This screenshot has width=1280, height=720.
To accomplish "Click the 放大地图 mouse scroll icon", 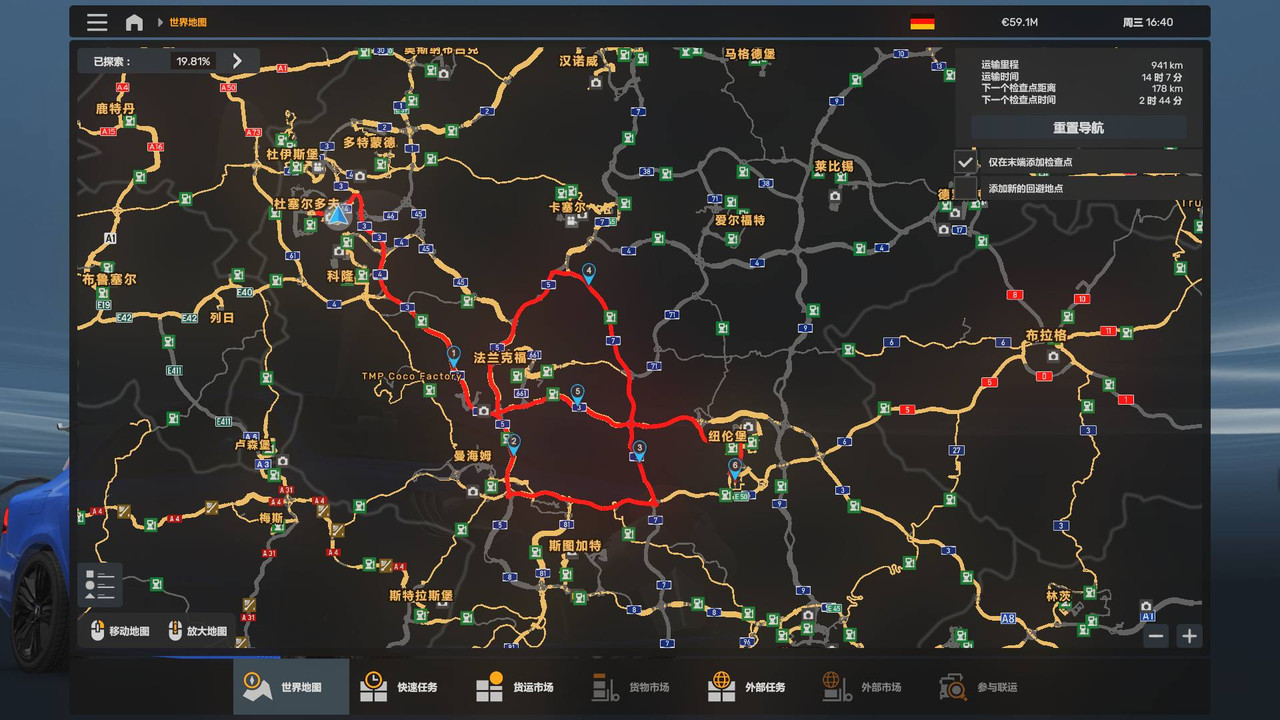I will coord(176,631).
